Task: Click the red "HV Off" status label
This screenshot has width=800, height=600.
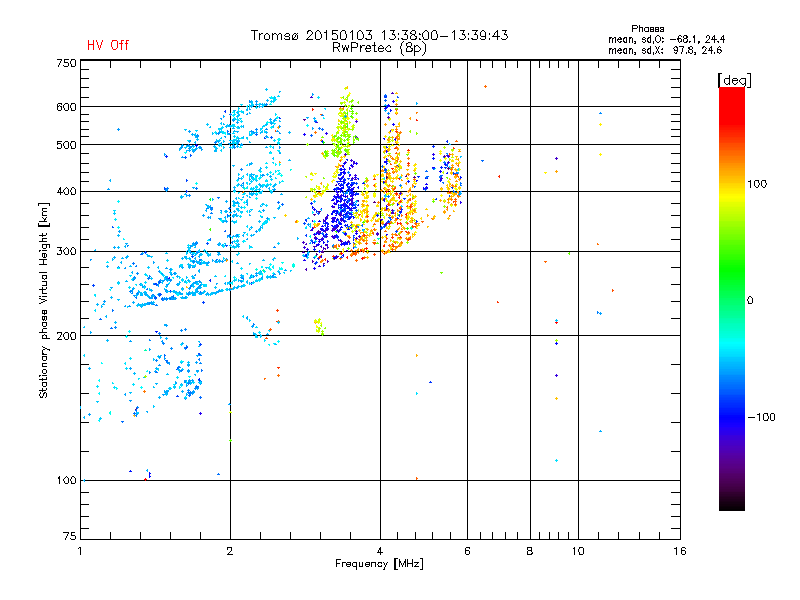Action: (108, 45)
